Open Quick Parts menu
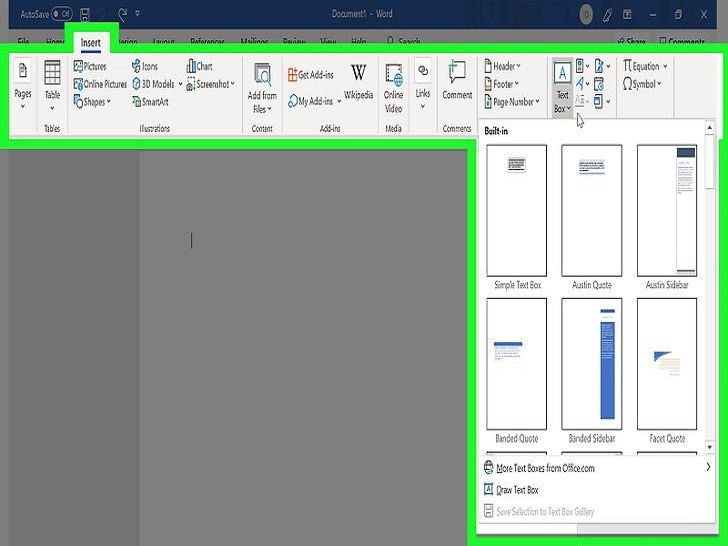The height and width of the screenshot is (546, 728). (x=582, y=66)
